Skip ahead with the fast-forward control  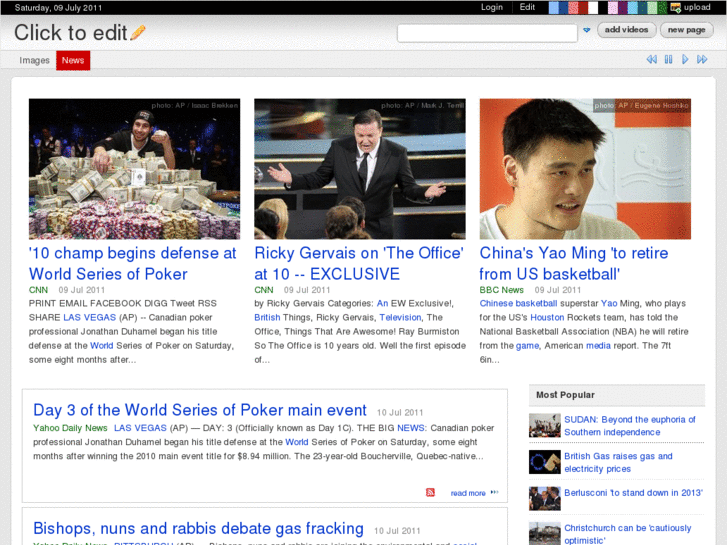click(x=703, y=60)
